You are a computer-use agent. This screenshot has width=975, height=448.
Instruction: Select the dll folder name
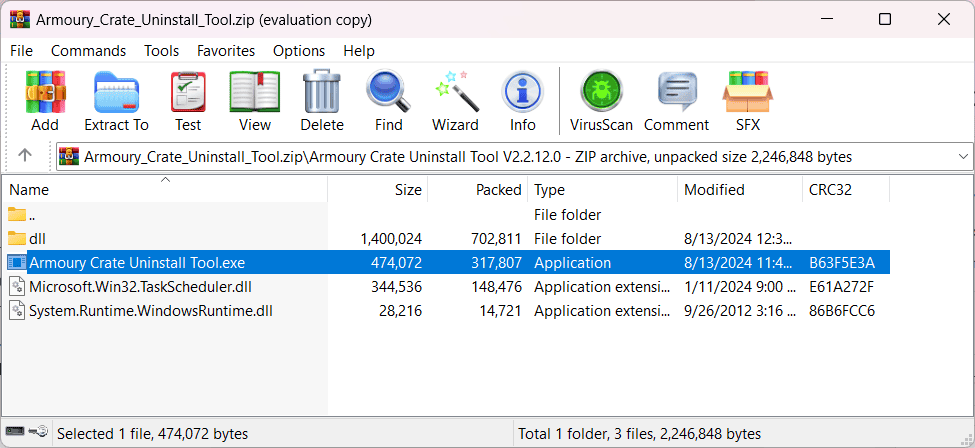[37, 238]
